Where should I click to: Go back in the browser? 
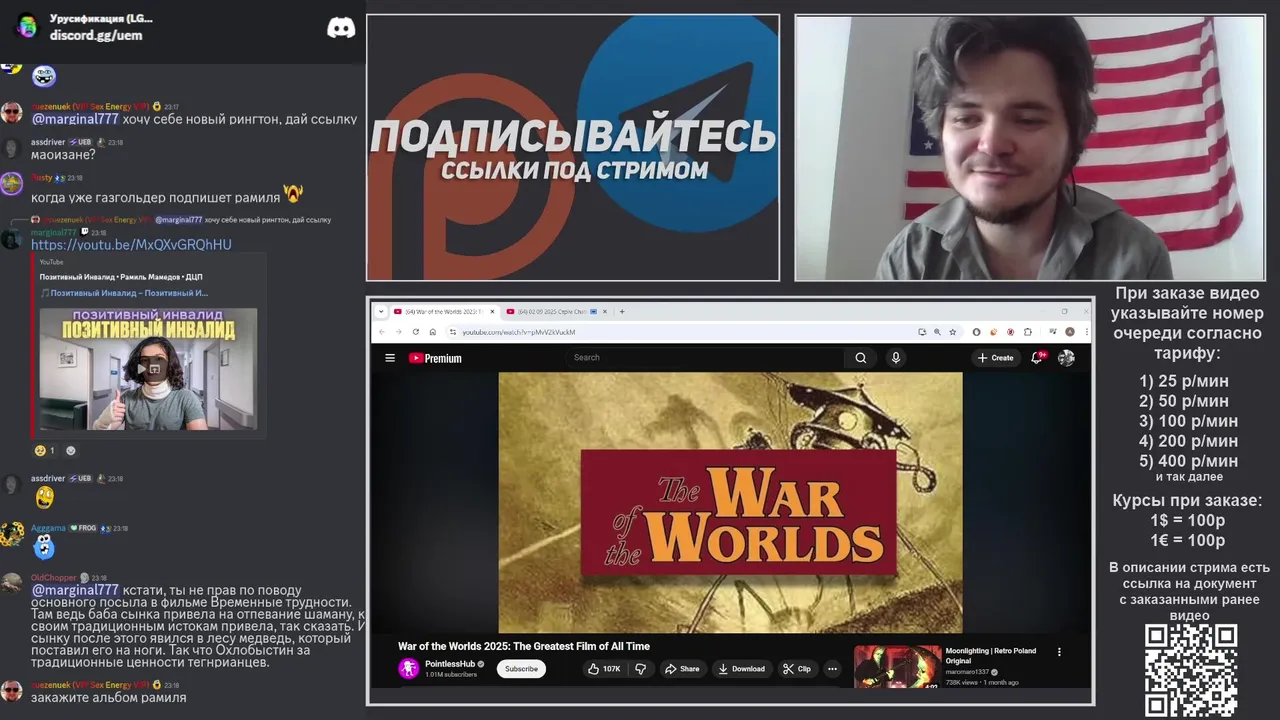point(381,332)
